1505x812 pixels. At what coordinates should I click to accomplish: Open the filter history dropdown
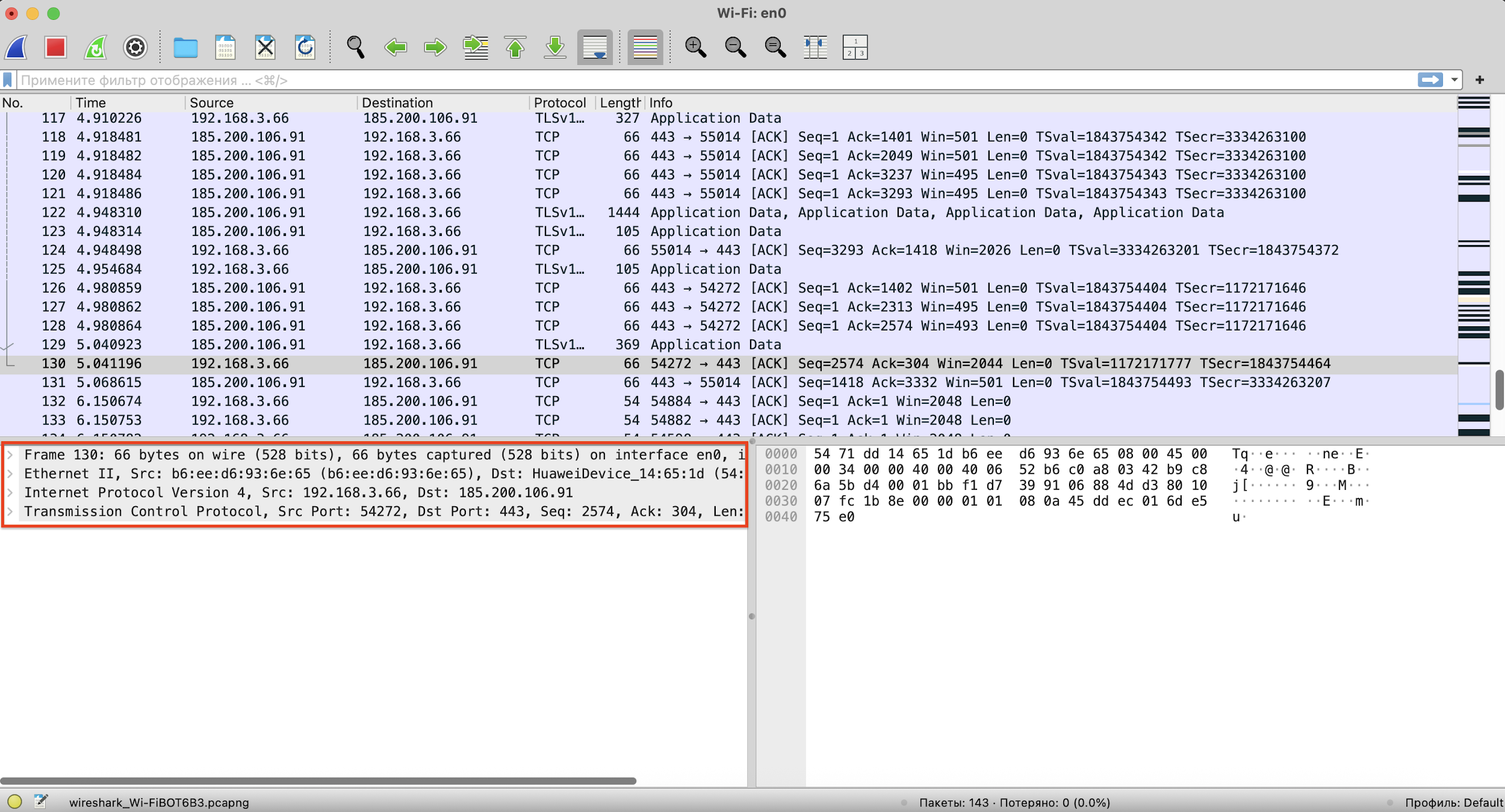click(x=1455, y=79)
